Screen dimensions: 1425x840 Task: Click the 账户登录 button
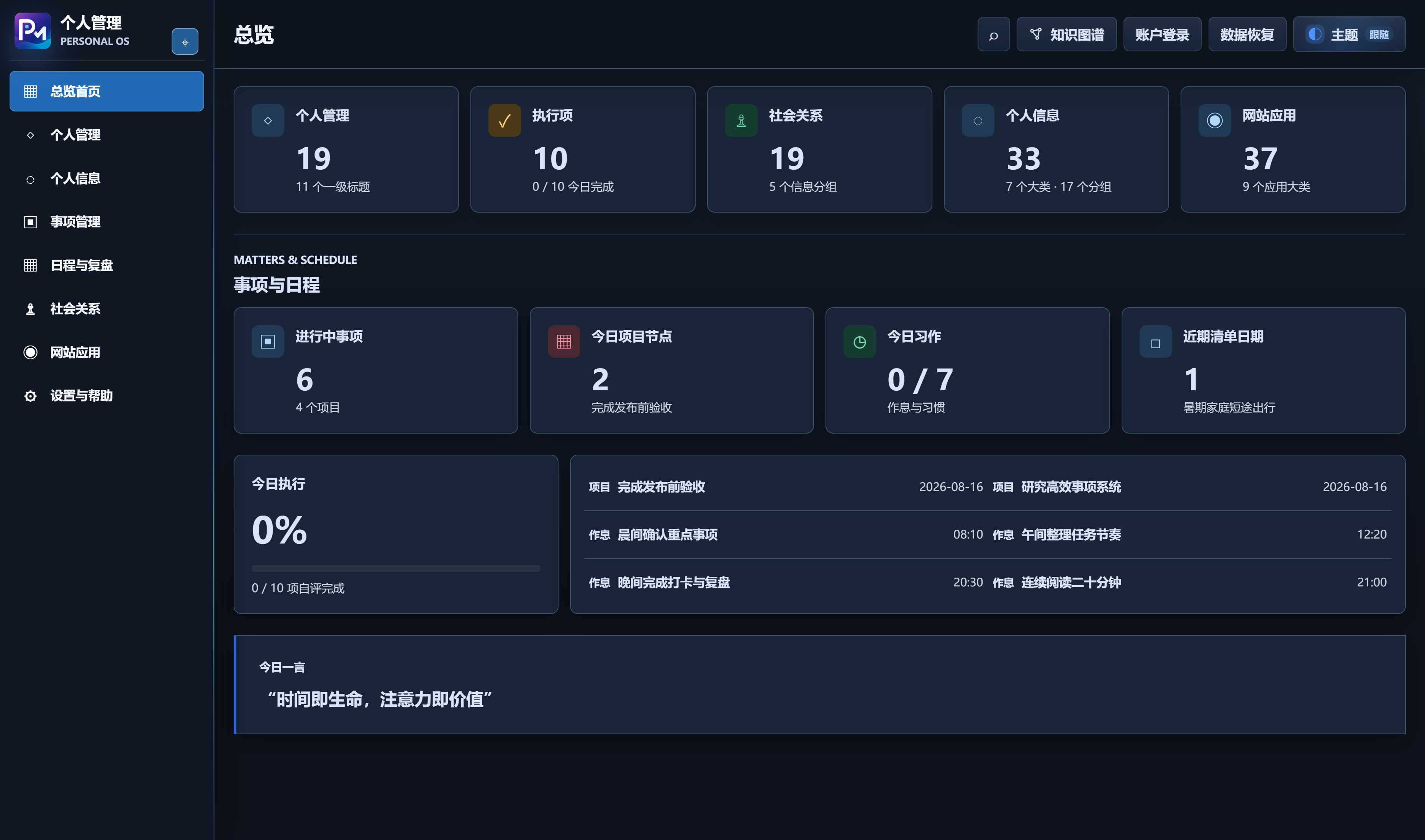point(1163,34)
